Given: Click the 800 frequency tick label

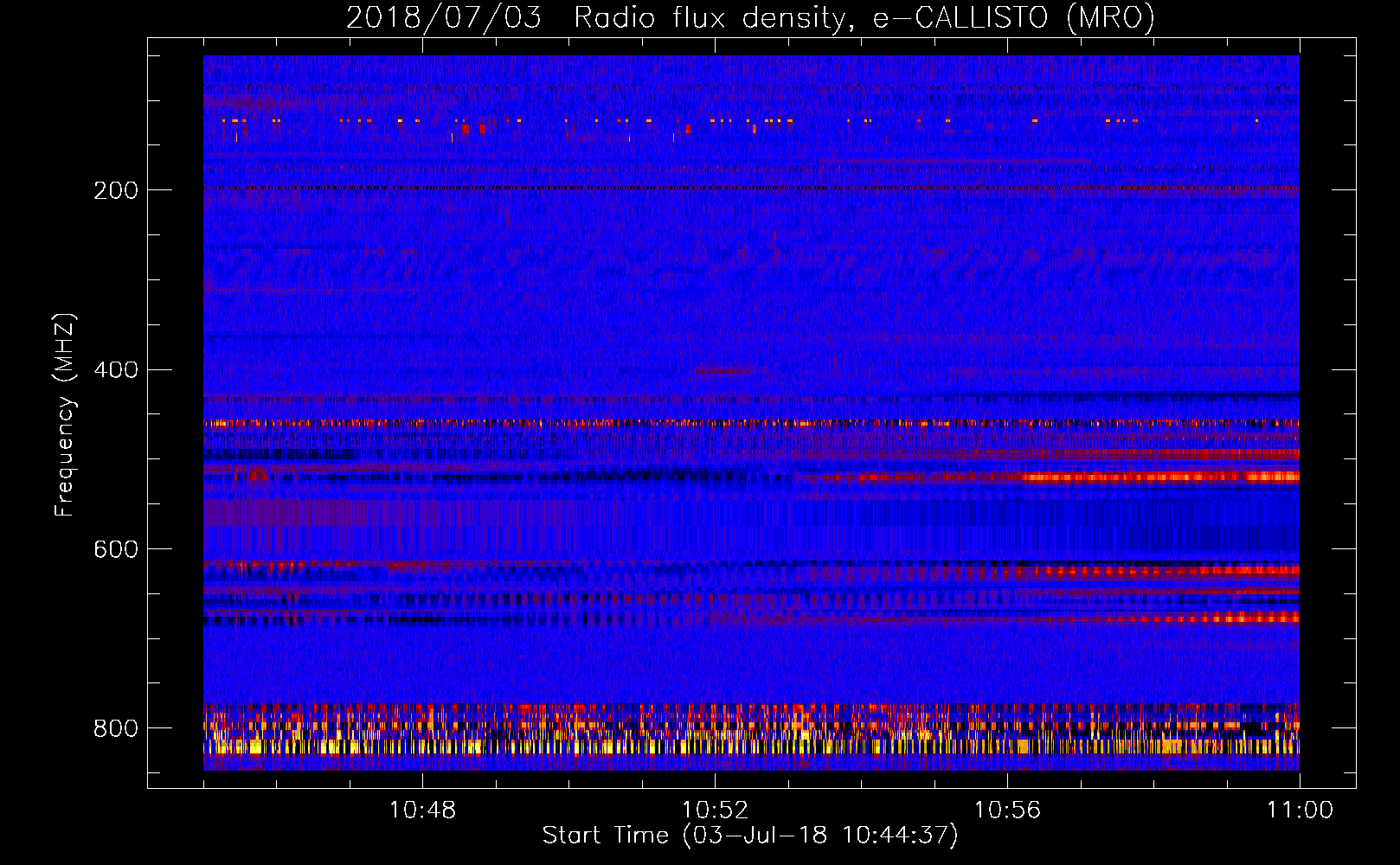Looking at the screenshot, I should 116,728.
